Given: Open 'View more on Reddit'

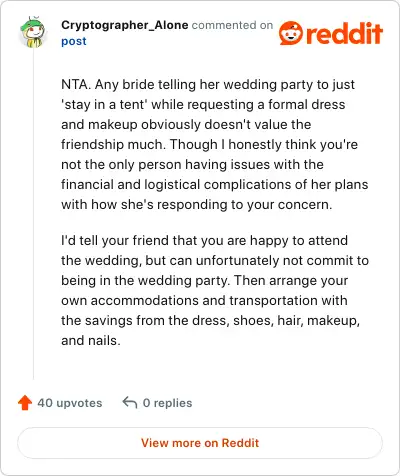Looking at the screenshot, I should [x=200, y=443].
